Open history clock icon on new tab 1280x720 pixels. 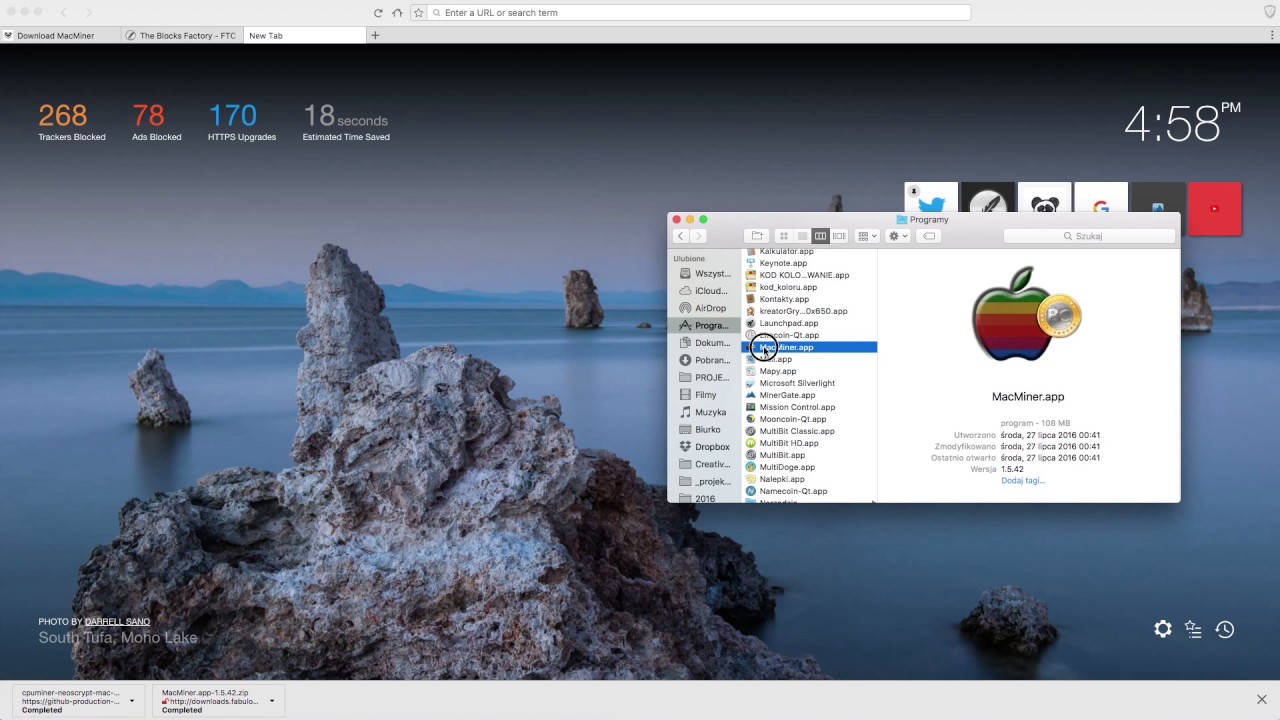tap(1225, 629)
